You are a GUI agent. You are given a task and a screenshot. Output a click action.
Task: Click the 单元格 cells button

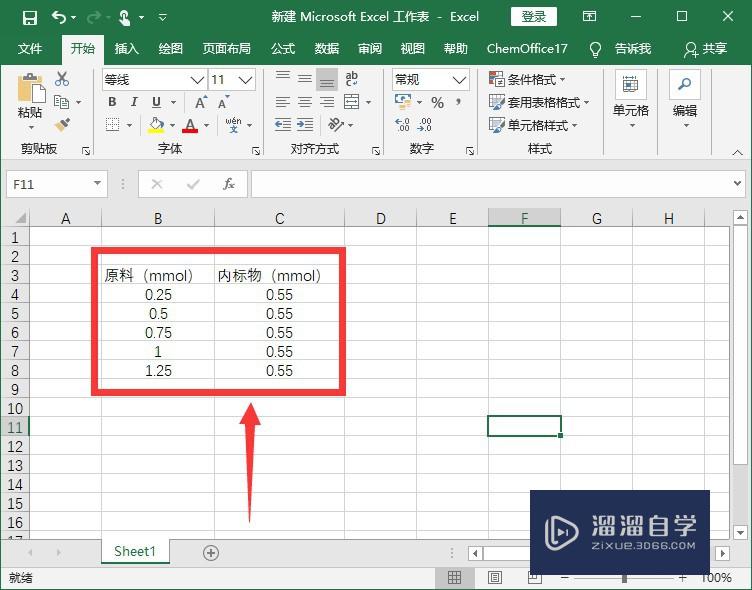(631, 100)
